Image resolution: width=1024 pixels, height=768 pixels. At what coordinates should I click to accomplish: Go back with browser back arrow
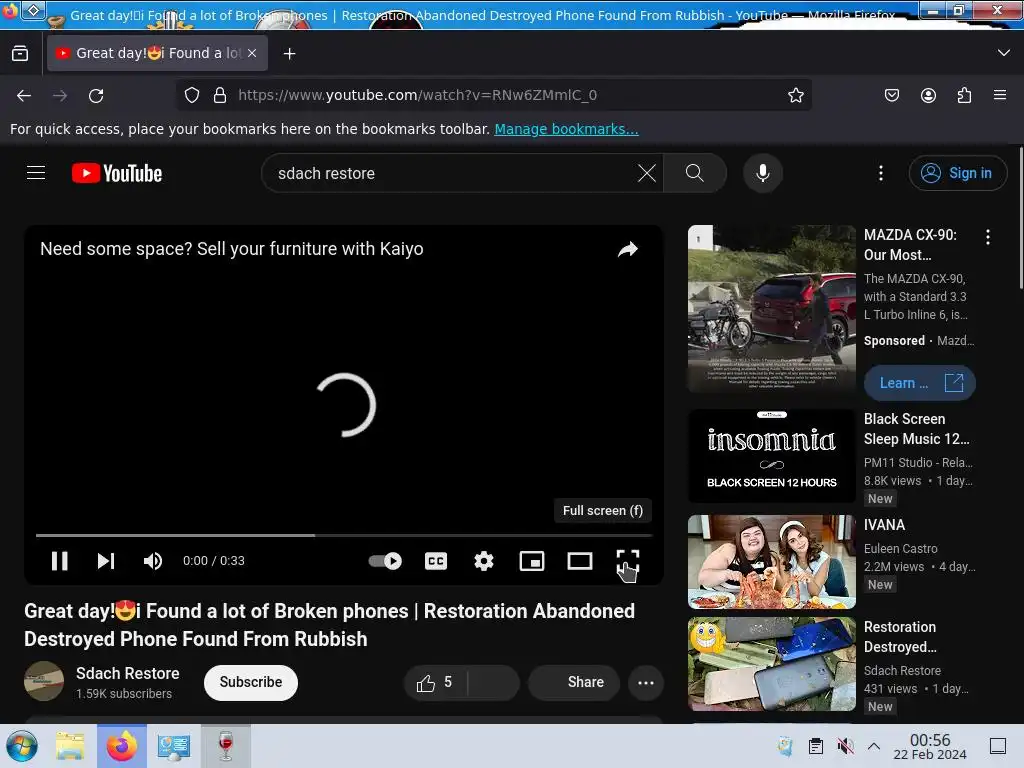point(24,96)
